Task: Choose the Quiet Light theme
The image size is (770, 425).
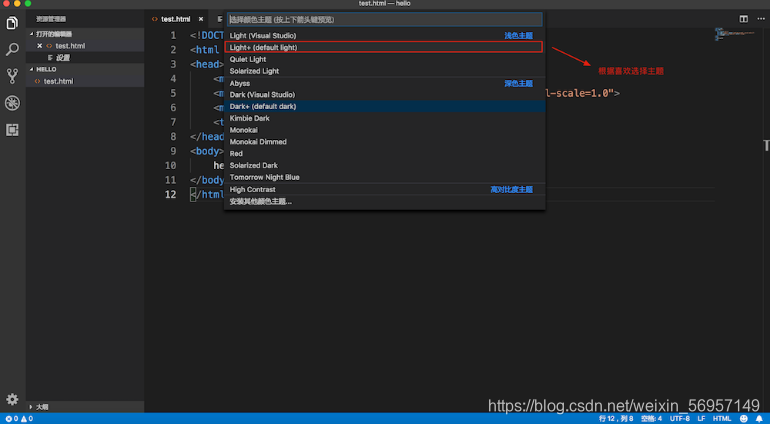Action: 385,59
